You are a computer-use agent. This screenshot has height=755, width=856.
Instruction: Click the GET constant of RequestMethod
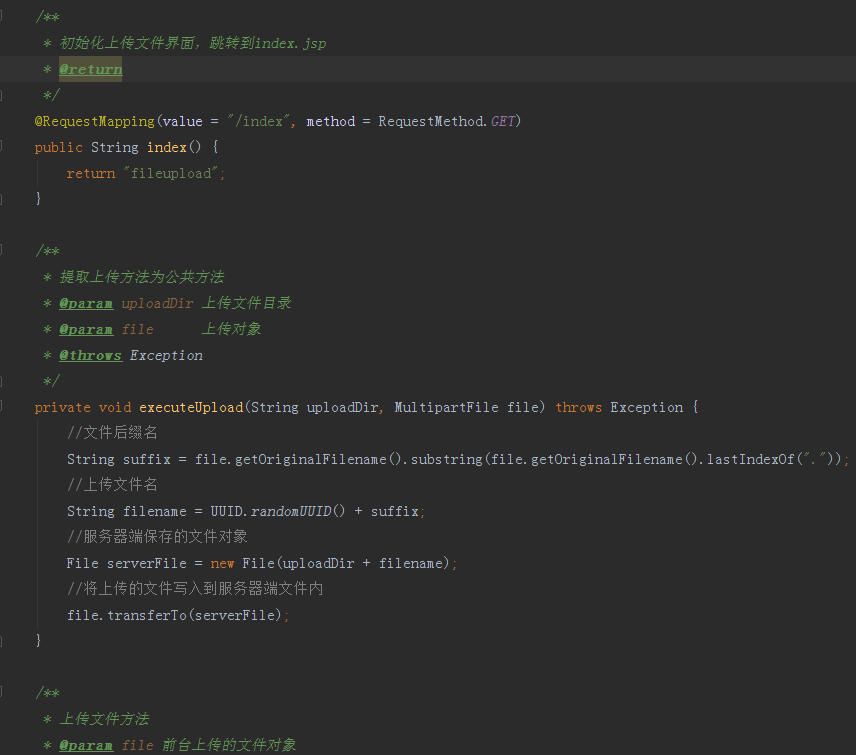(x=503, y=121)
